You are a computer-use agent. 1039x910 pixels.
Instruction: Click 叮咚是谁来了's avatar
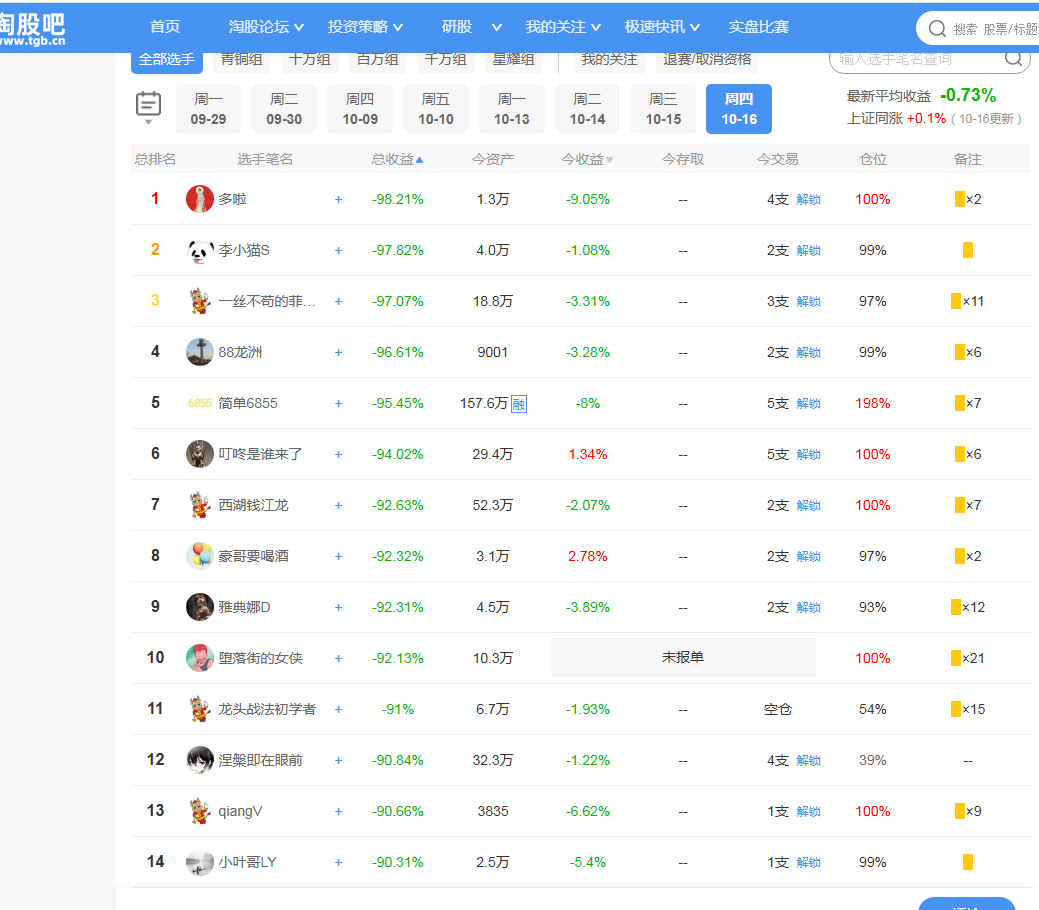[199, 454]
